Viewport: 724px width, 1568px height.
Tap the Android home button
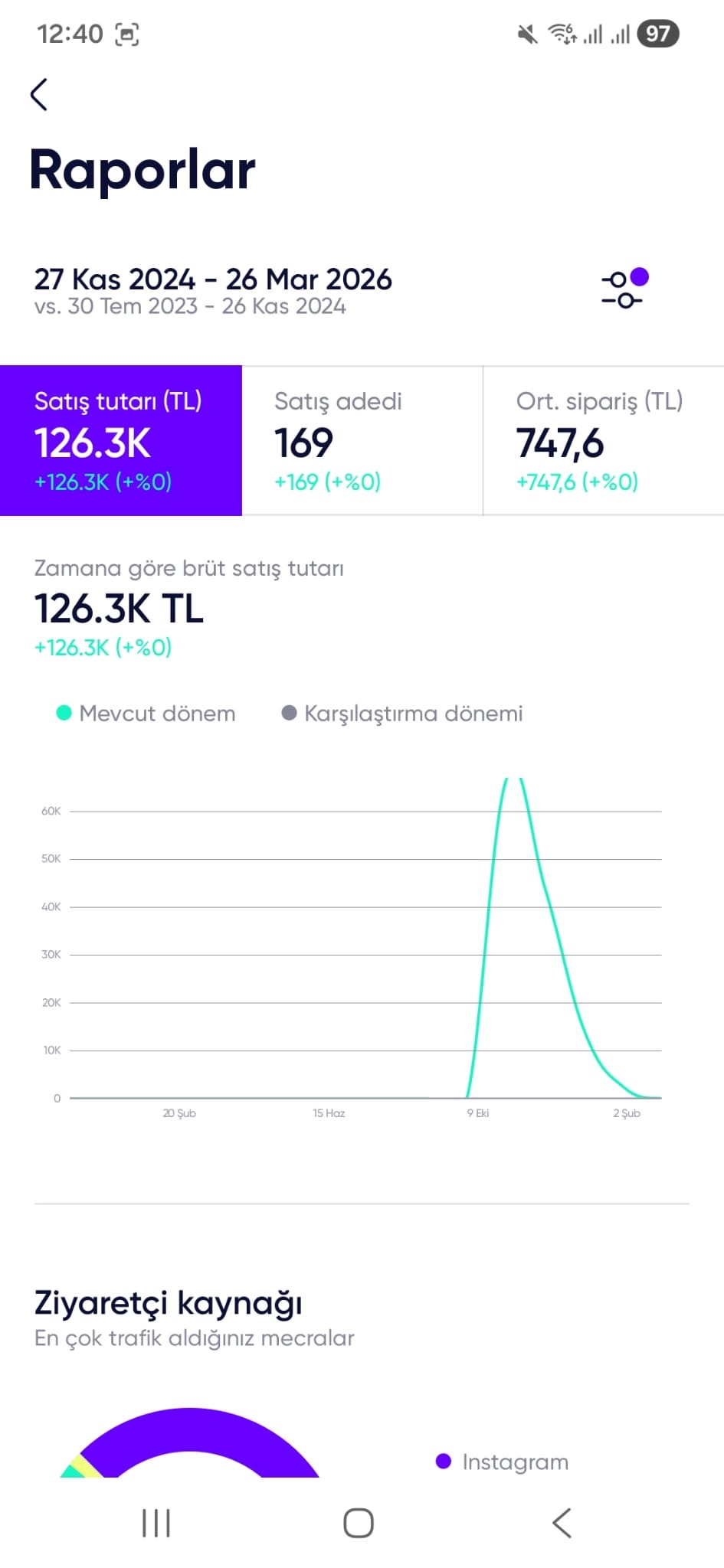pyautogui.click(x=359, y=1523)
